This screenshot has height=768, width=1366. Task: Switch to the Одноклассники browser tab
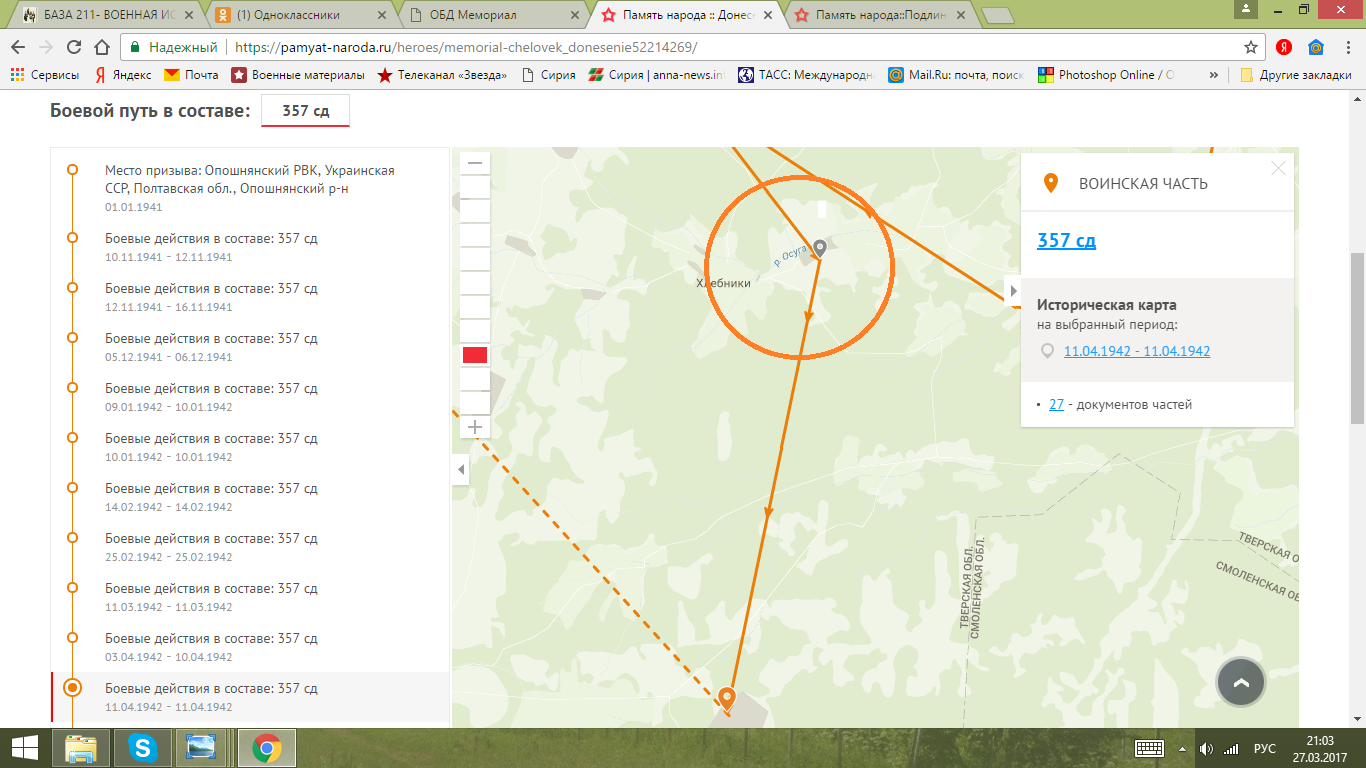pos(300,15)
